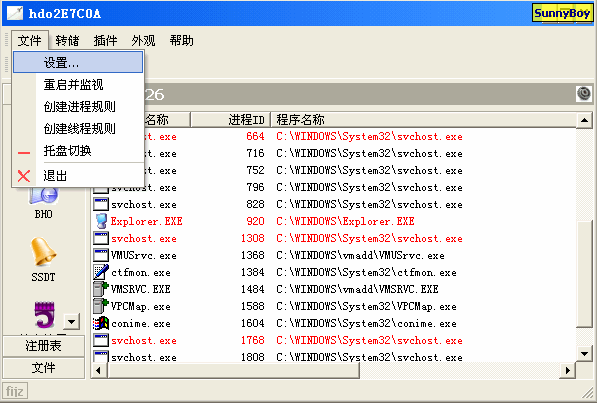Click process ID 716

tap(255, 153)
